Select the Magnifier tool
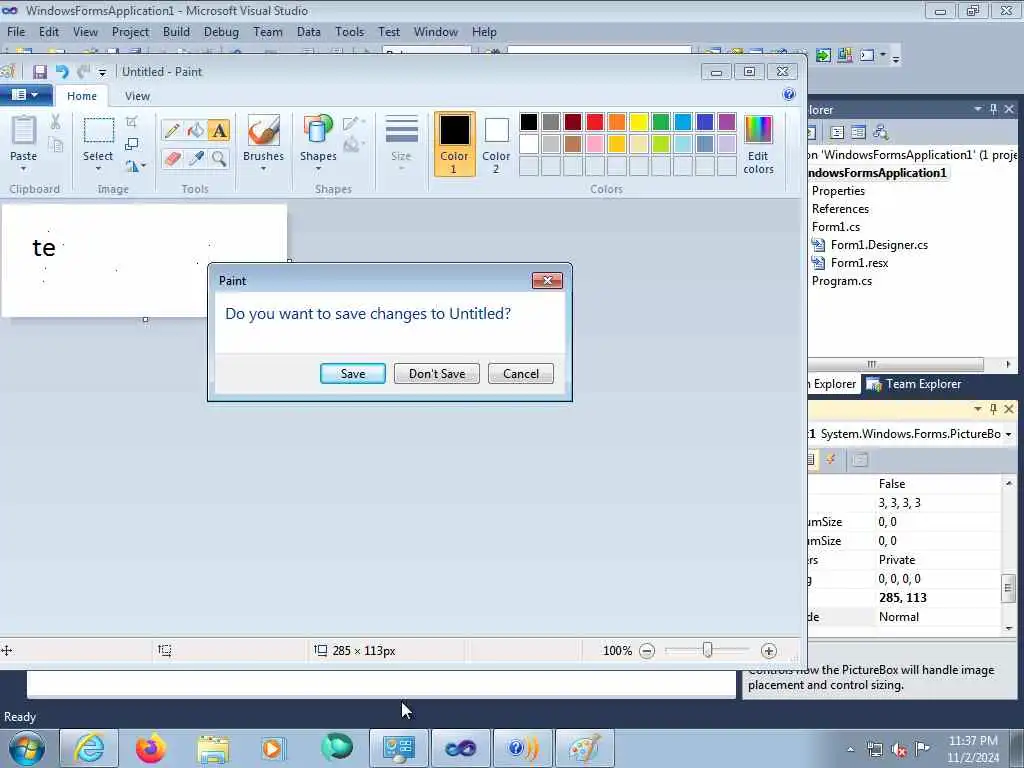 tap(219, 158)
